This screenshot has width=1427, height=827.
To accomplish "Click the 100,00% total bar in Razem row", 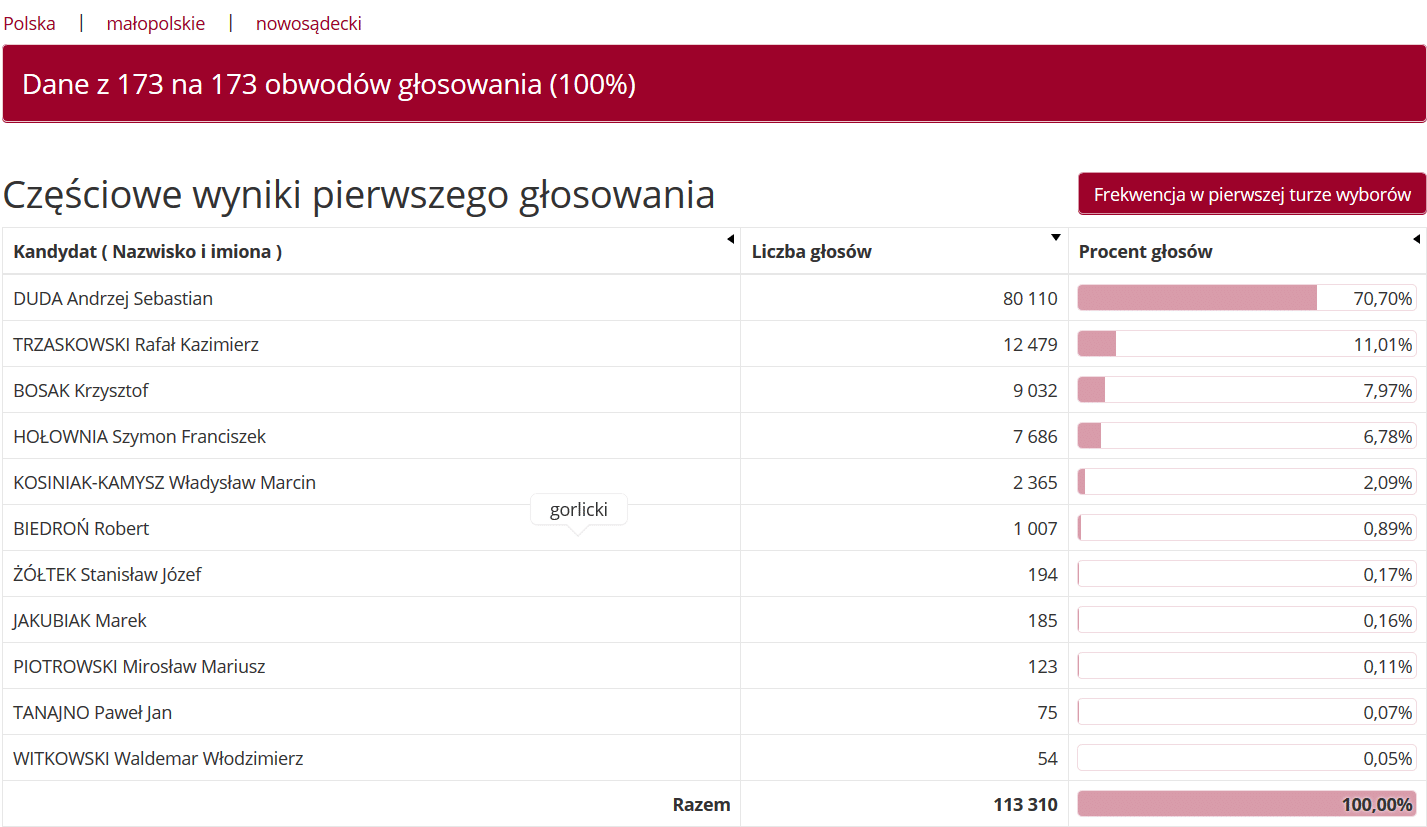I will point(1246,804).
